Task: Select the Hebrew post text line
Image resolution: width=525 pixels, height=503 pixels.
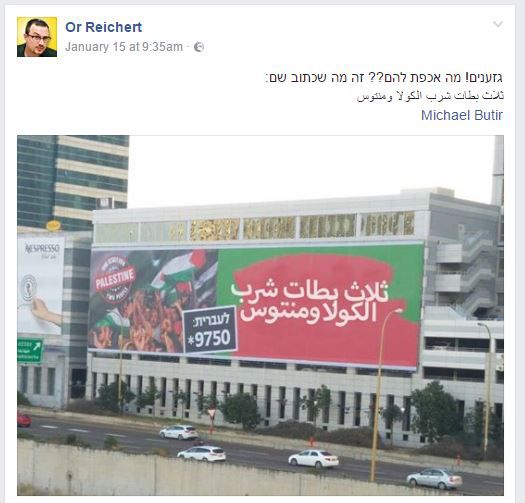Action: (384, 78)
